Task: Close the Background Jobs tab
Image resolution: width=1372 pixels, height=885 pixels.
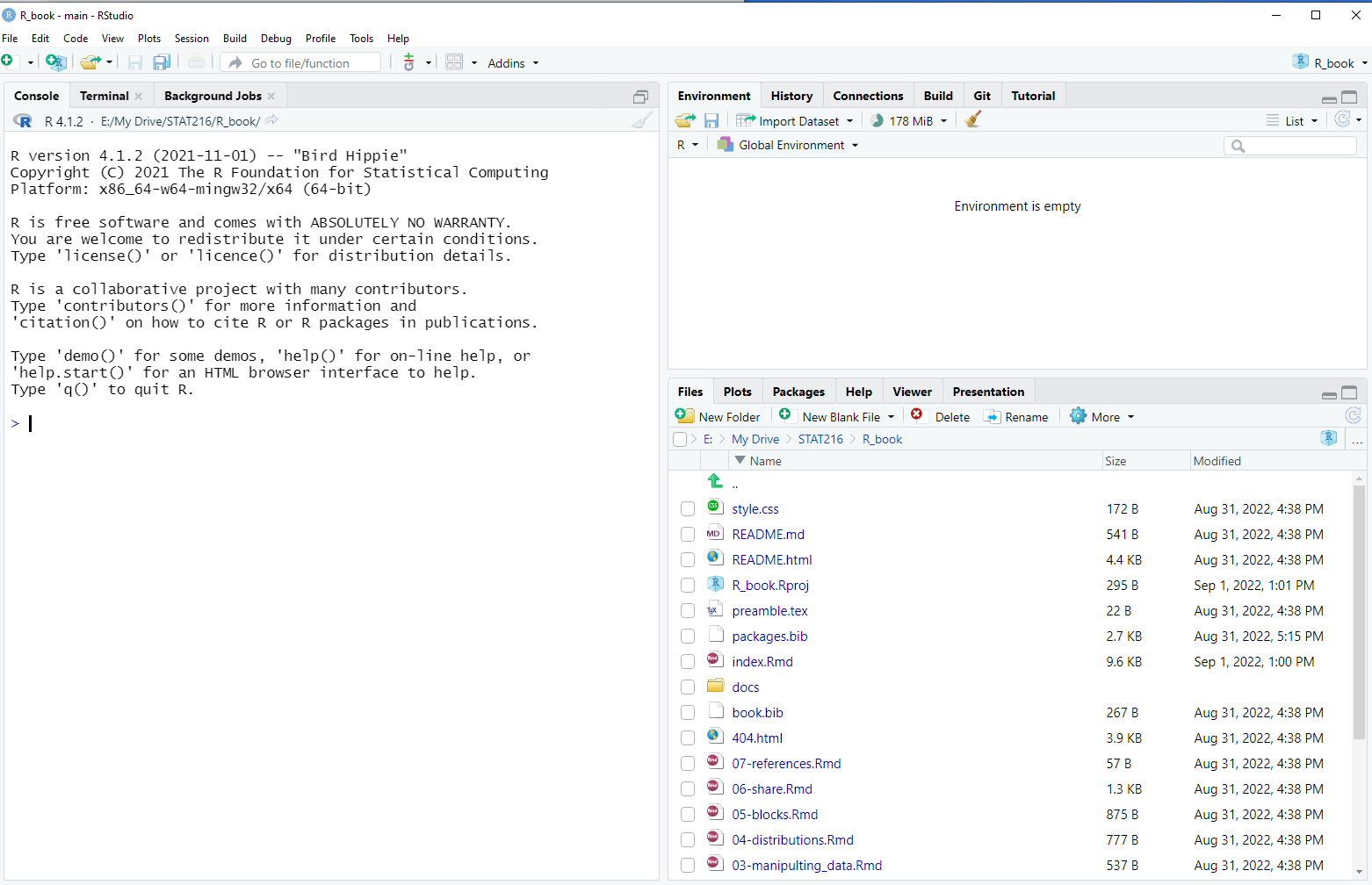Action: click(271, 97)
